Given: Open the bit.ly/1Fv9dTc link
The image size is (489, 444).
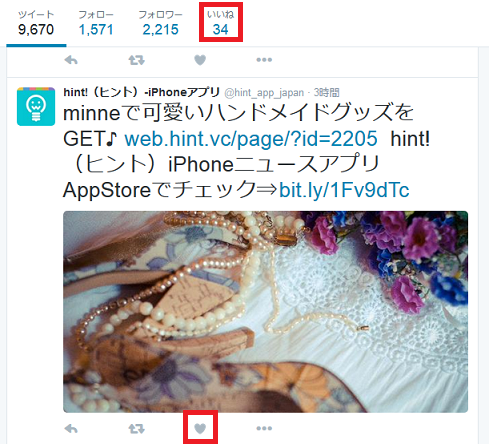Looking at the screenshot, I should pos(344,190).
